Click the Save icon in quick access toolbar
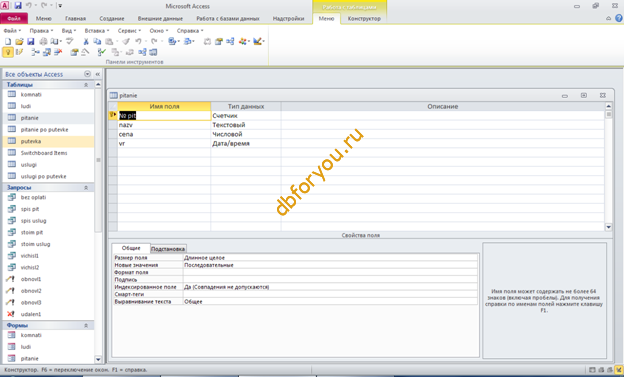 (18, 6)
